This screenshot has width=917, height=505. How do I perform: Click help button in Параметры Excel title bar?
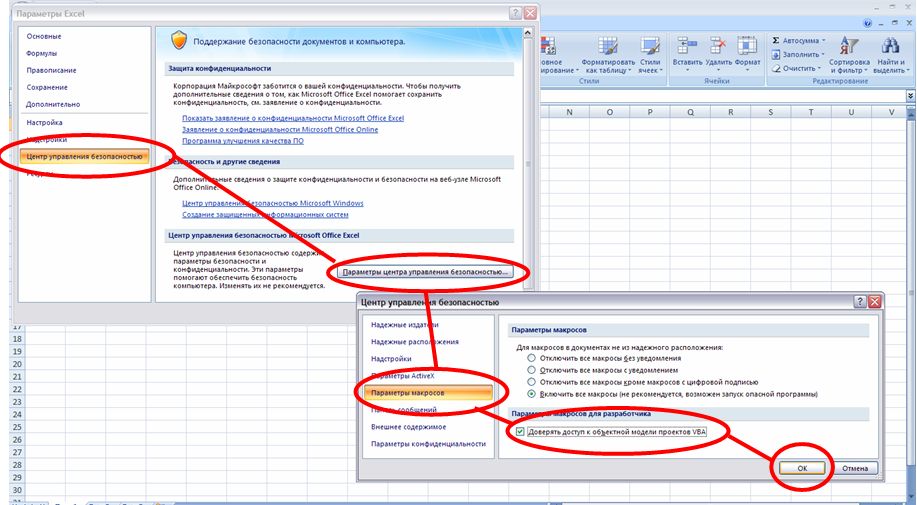tap(515, 13)
